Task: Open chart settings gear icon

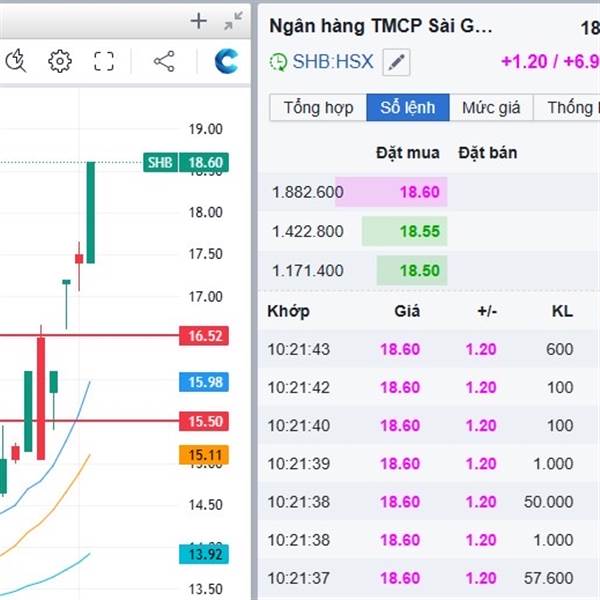Action: tap(60, 61)
